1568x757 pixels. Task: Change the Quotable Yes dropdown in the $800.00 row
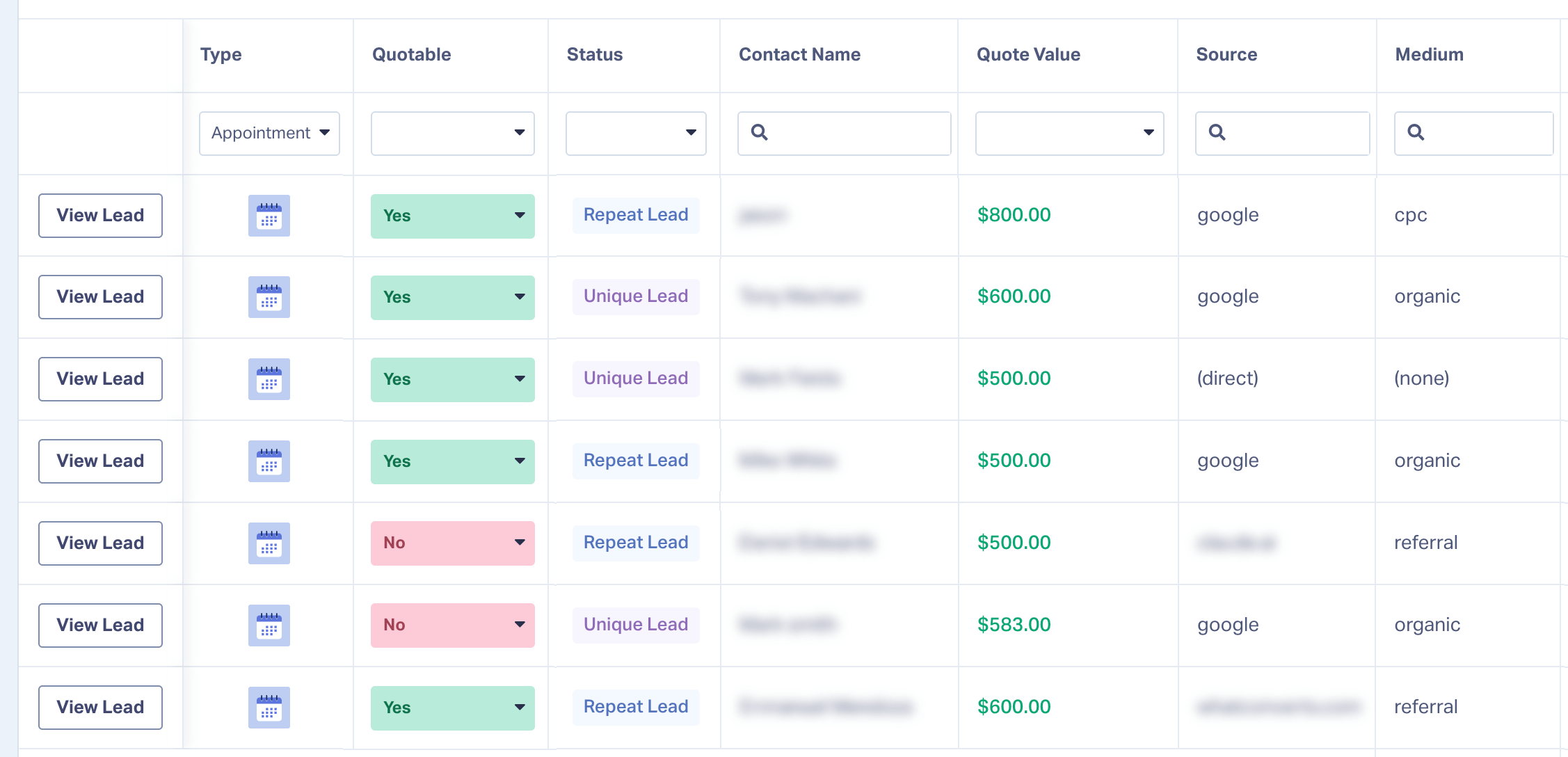[452, 216]
